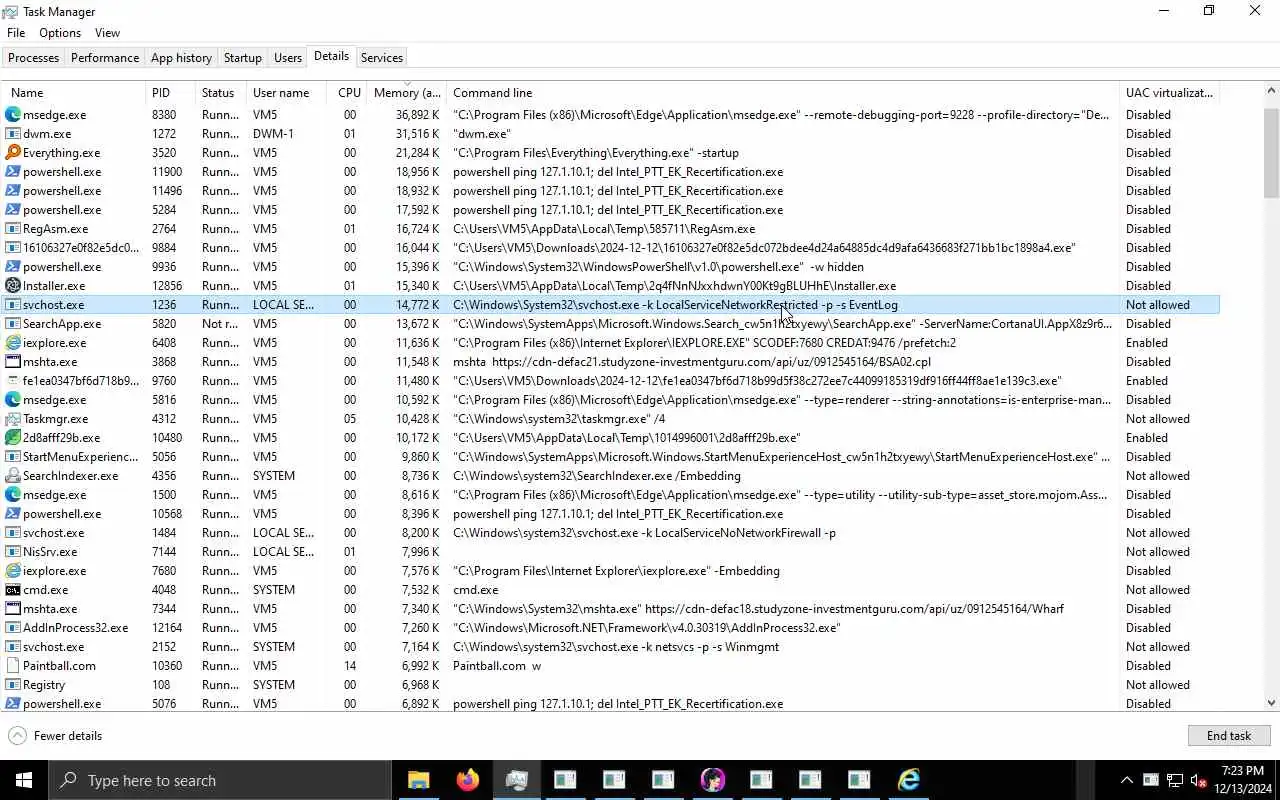Sort by the CPU column header
This screenshot has height=800, width=1280.
coord(348,93)
